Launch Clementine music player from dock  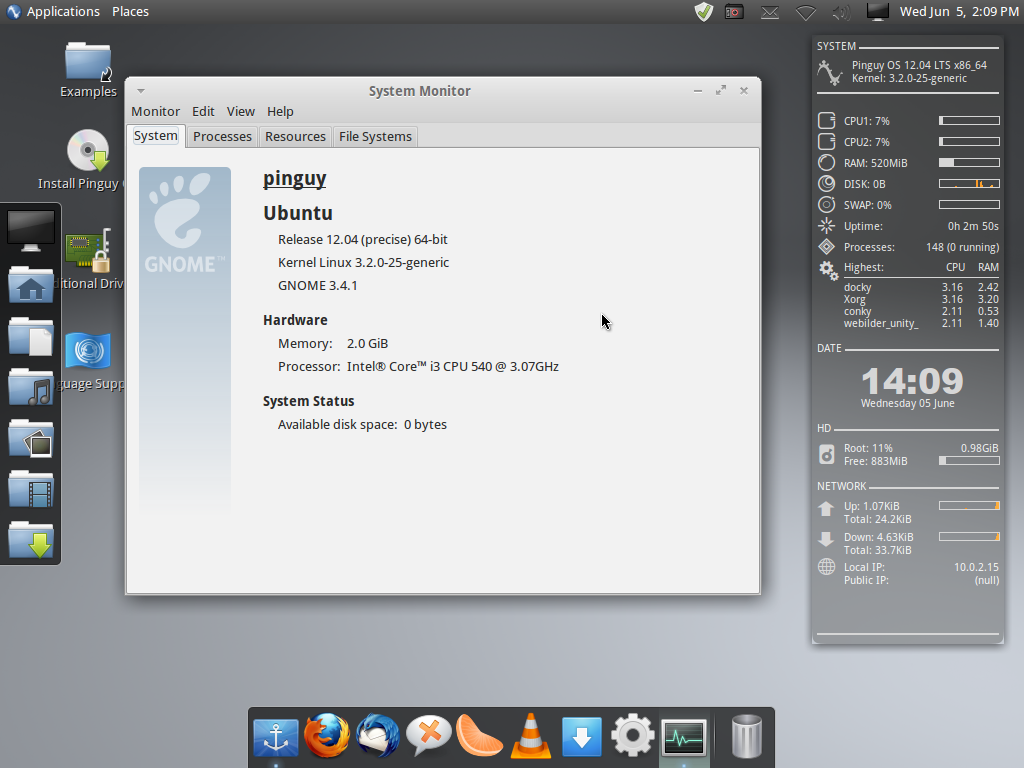click(x=479, y=736)
